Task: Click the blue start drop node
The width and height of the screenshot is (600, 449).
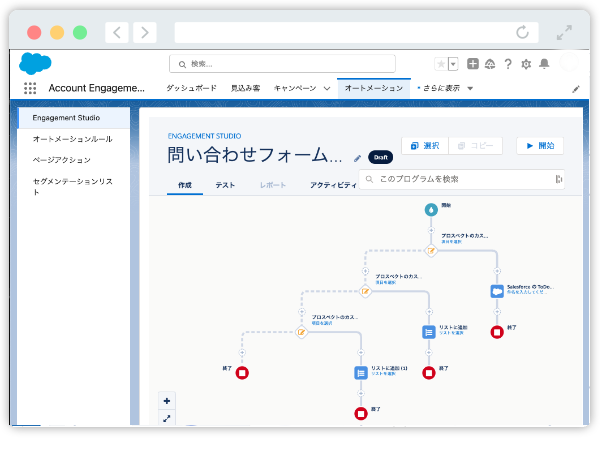Action: (x=430, y=210)
